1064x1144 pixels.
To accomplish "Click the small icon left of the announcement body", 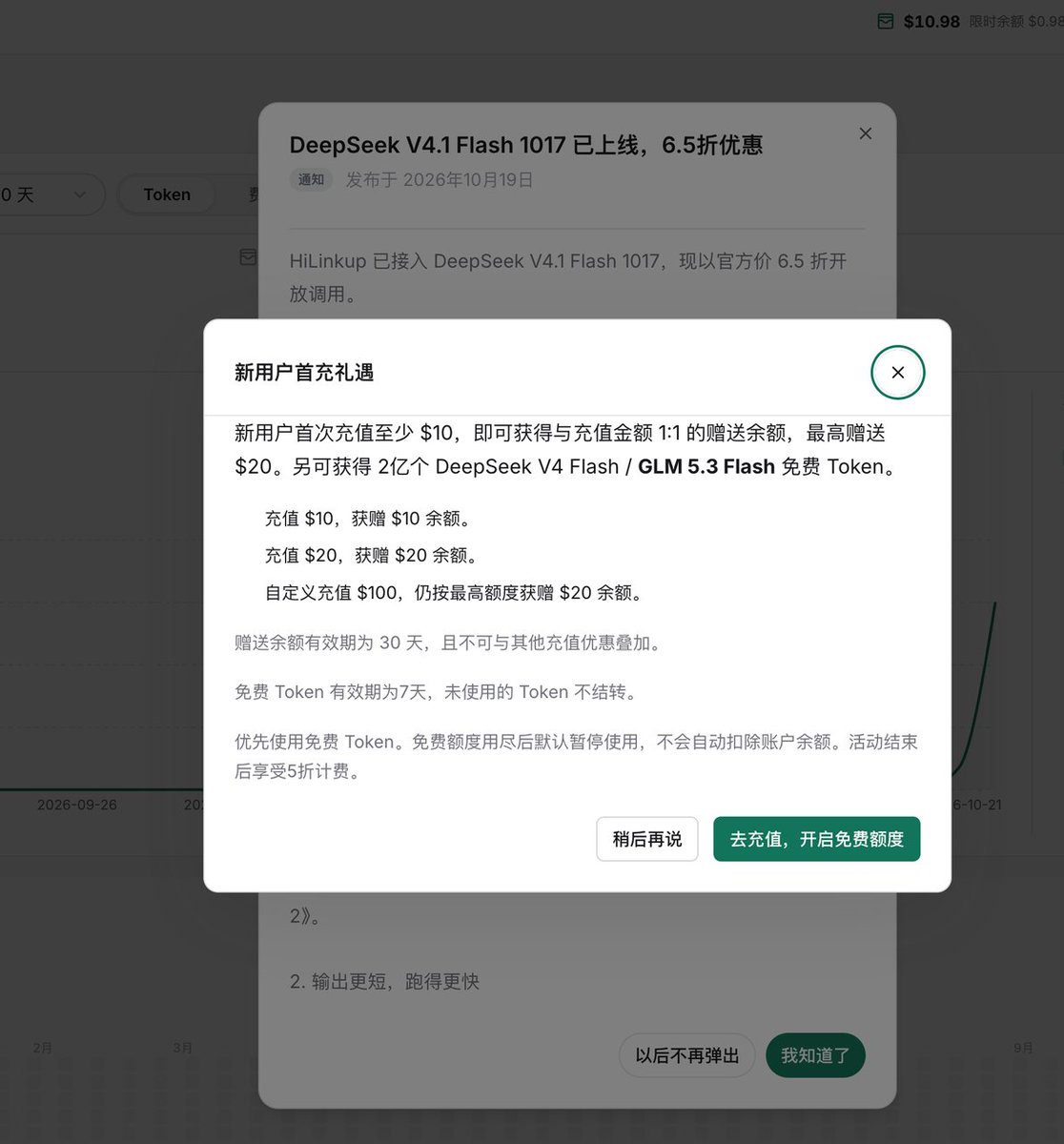I will (248, 257).
